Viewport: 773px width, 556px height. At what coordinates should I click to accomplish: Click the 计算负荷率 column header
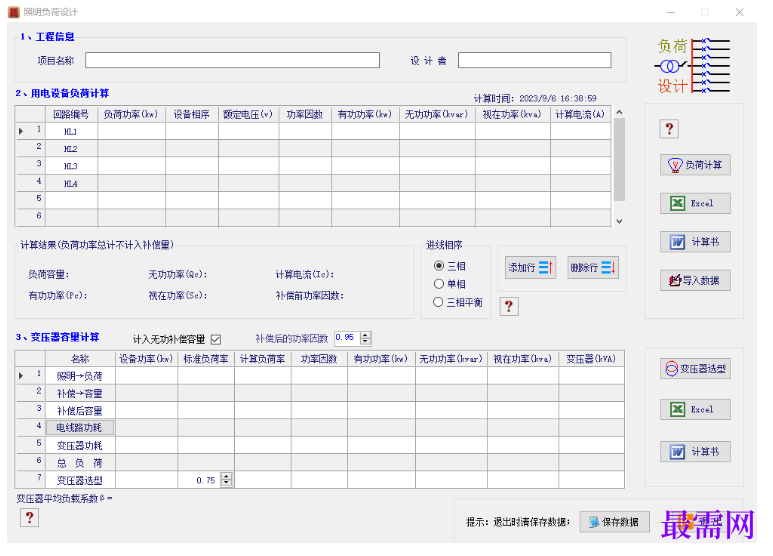click(263, 359)
